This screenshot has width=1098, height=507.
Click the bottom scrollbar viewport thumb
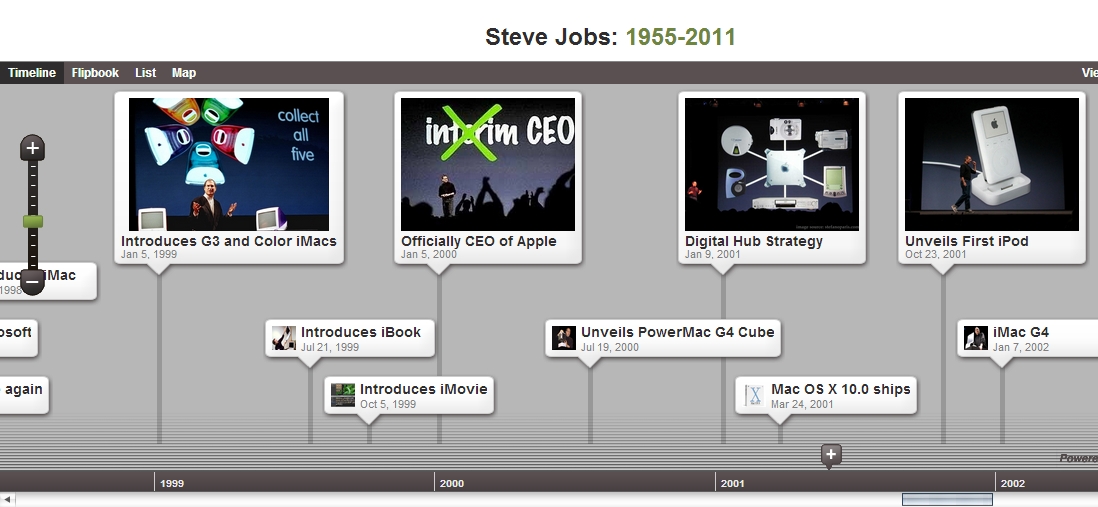pos(947,499)
